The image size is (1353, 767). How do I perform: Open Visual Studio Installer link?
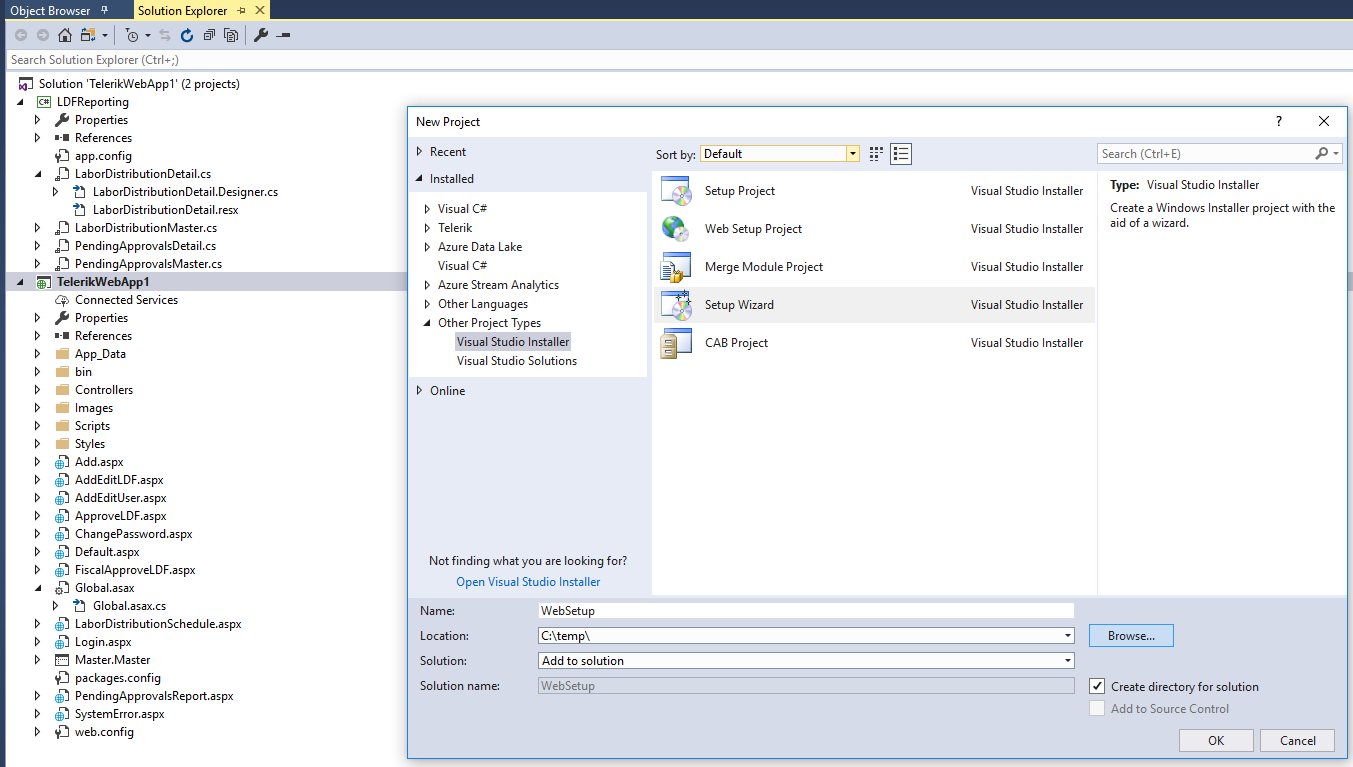tap(528, 582)
